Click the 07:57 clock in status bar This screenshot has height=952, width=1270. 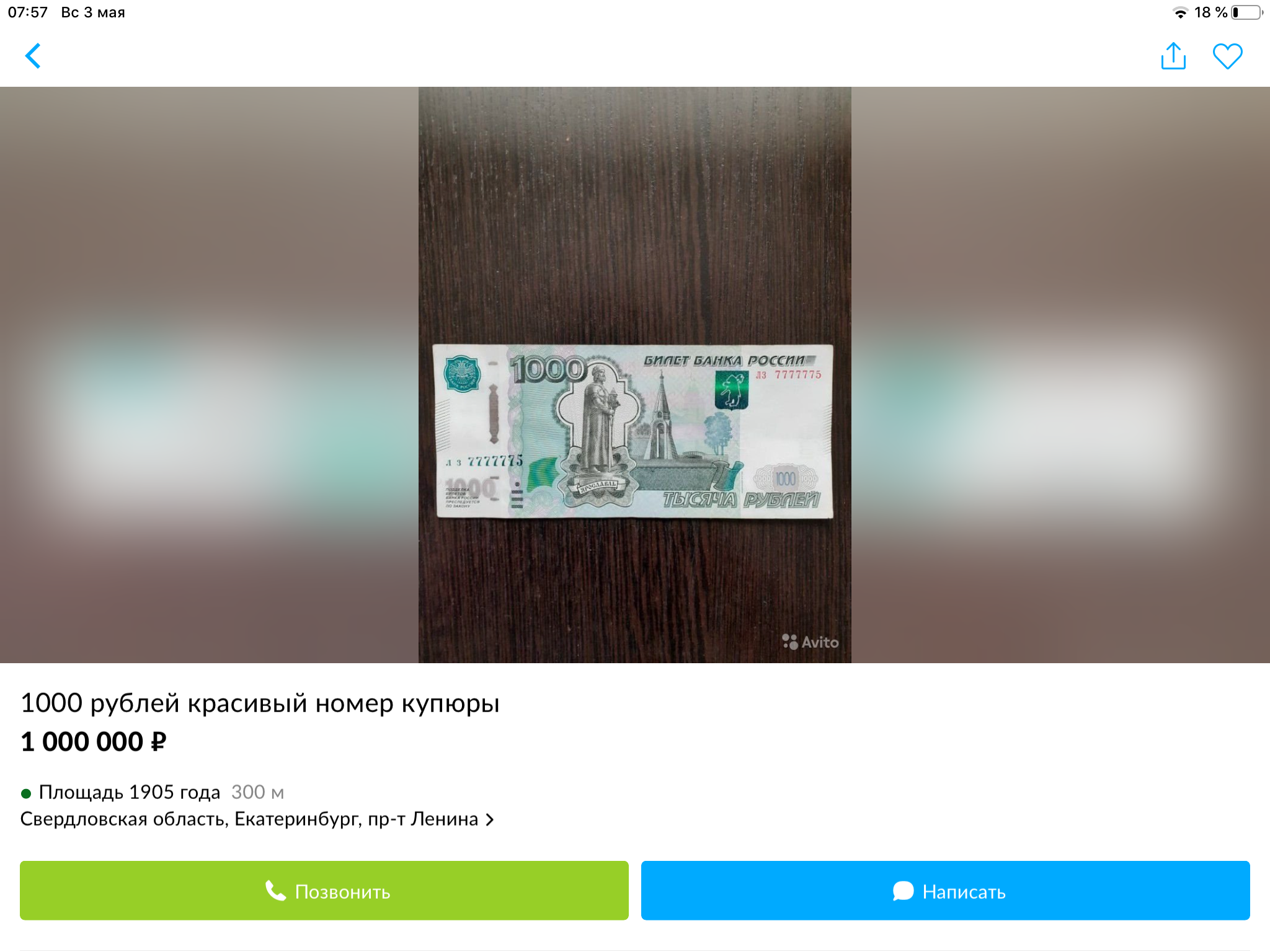click(28, 12)
